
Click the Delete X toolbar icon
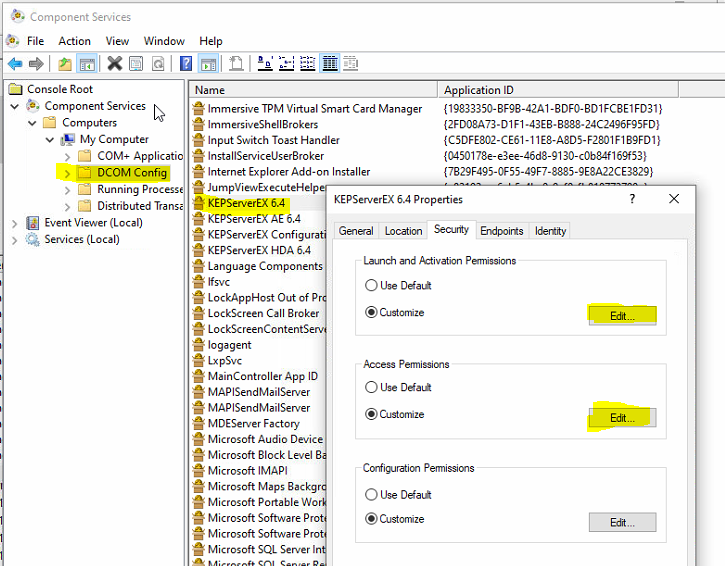[x=115, y=63]
